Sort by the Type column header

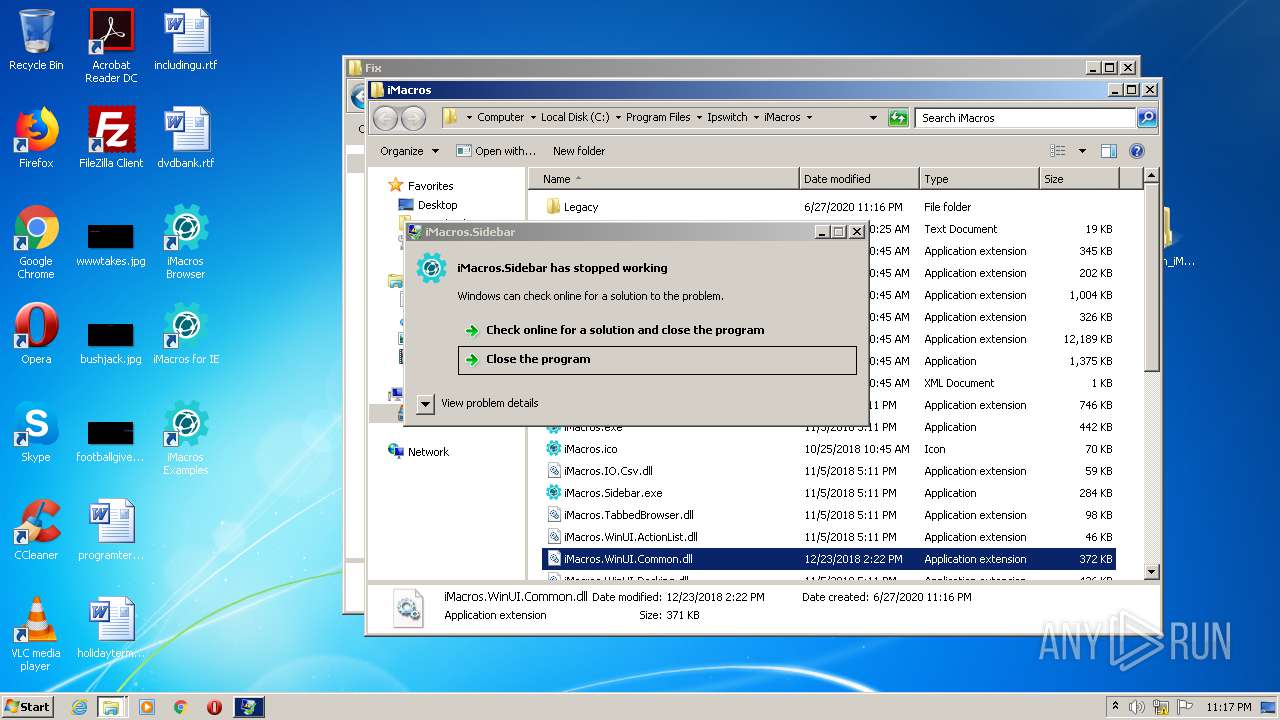pos(979,179)
